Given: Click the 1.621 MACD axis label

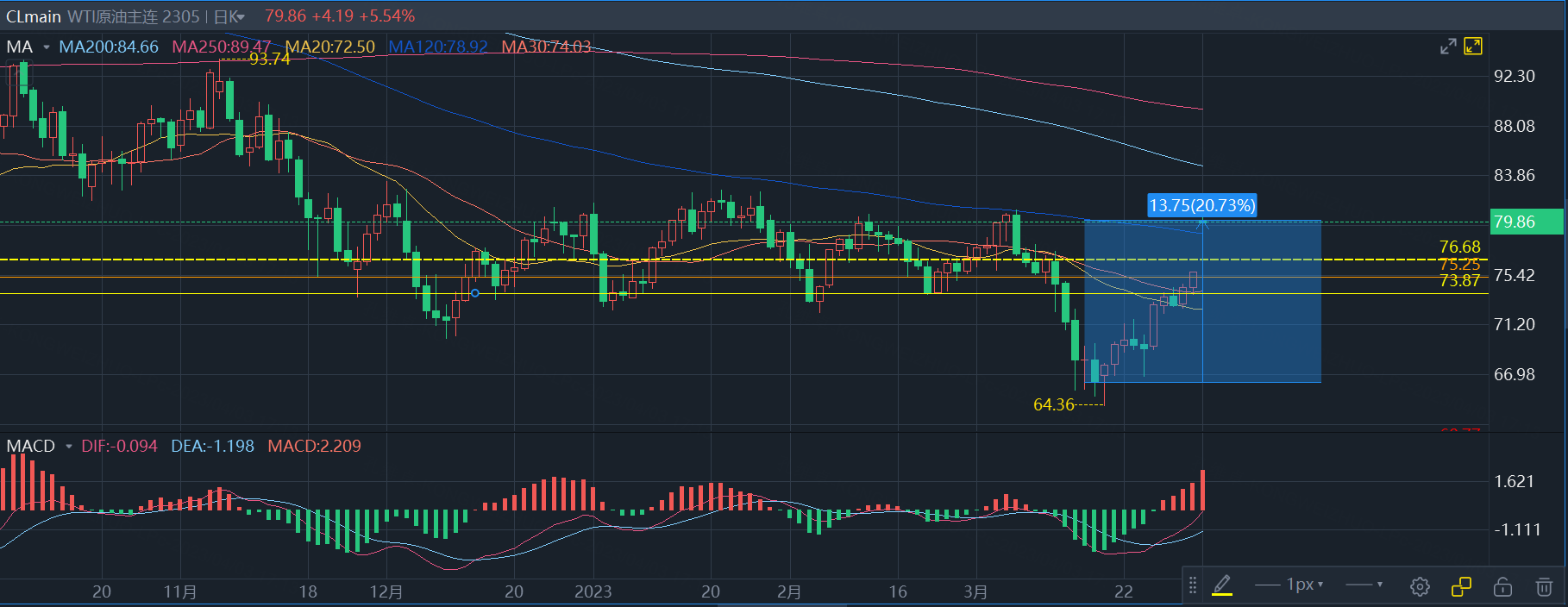Looking at the screenshot, I should pos(1515,481).
